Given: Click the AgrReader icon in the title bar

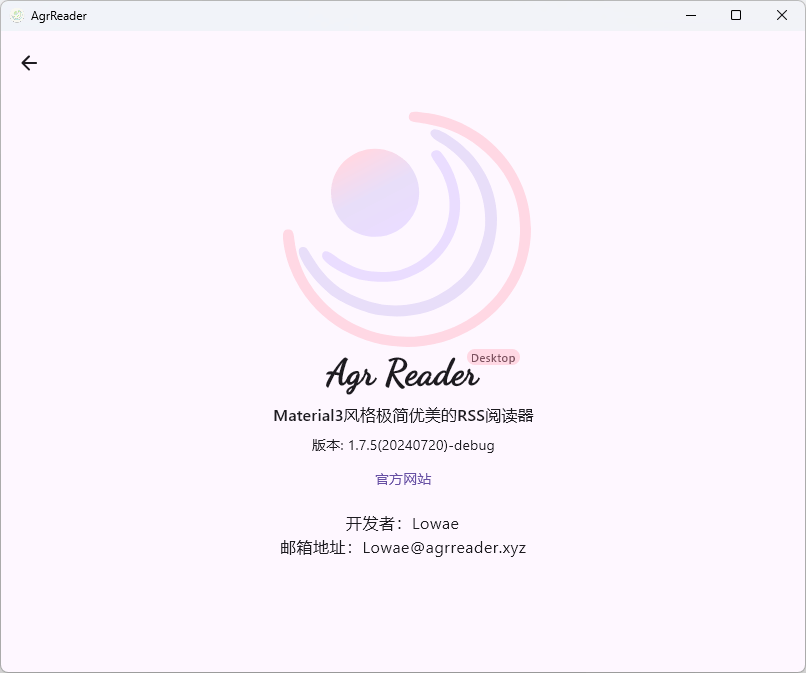Looking at the screenshot, I should click(x=16, y=15).
